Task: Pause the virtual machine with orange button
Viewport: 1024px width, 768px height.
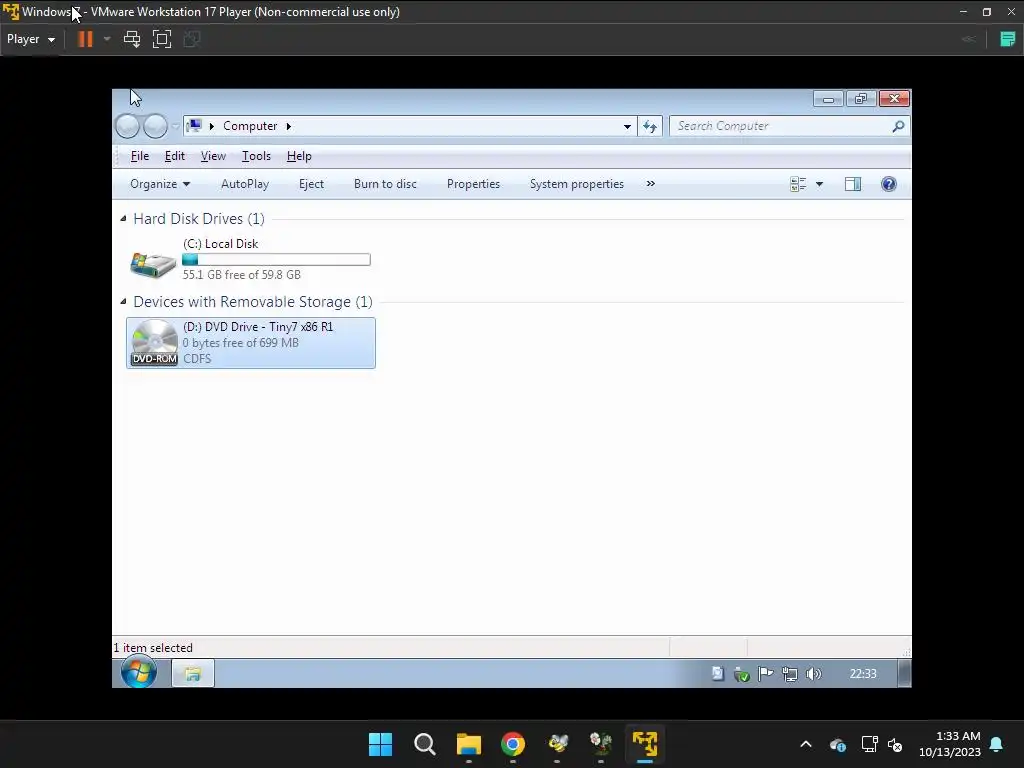Action: 85,39
